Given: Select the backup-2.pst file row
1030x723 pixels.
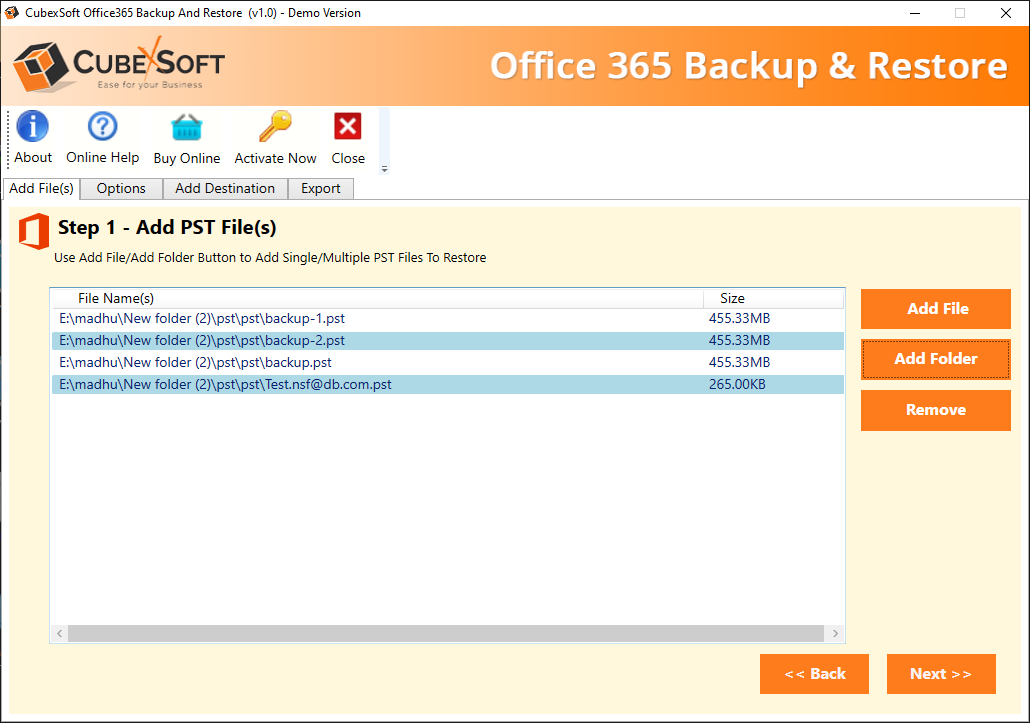Looking at the screenshot, I should (x=448, y=341).
